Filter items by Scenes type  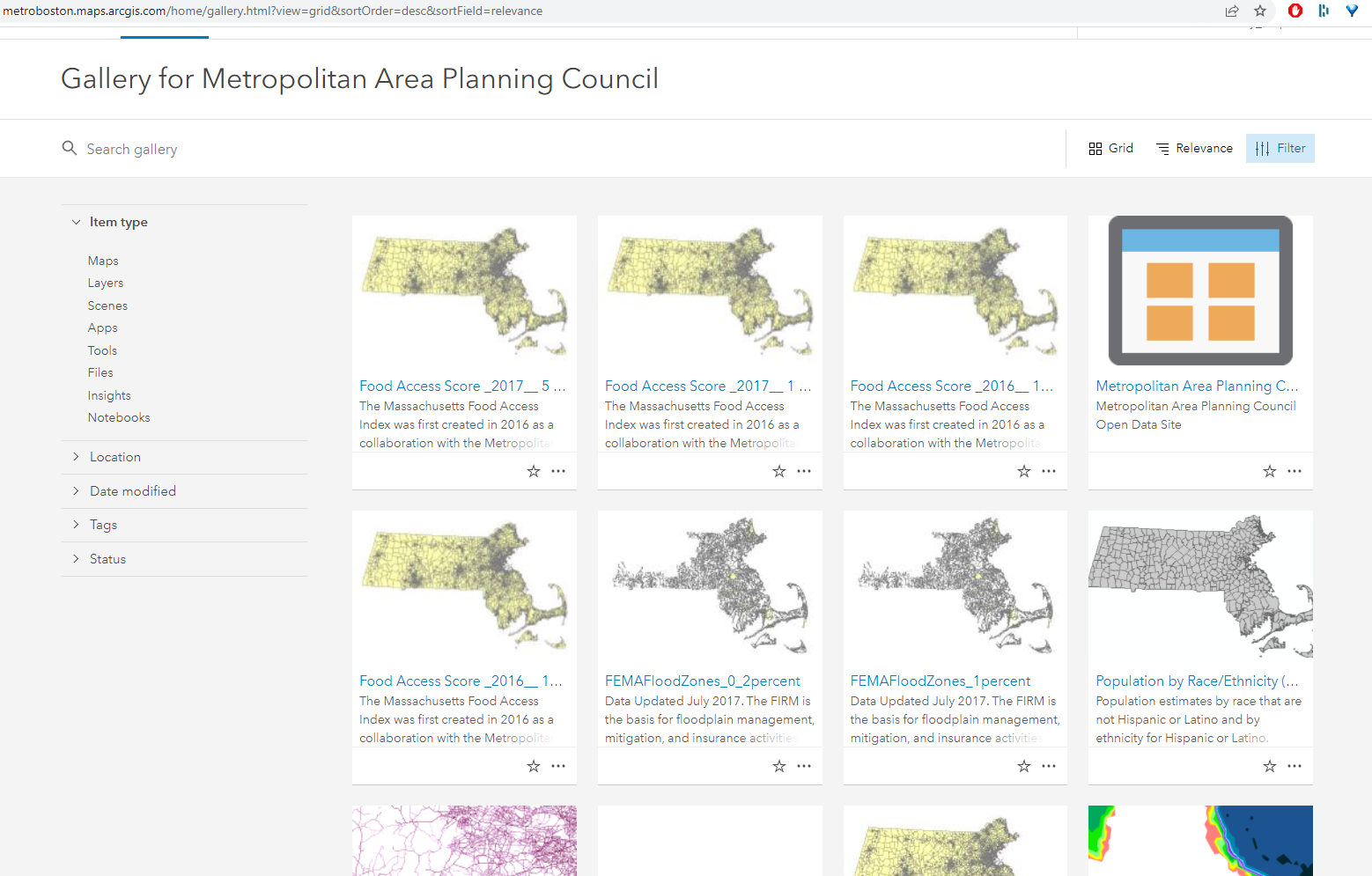coord(107,305)
